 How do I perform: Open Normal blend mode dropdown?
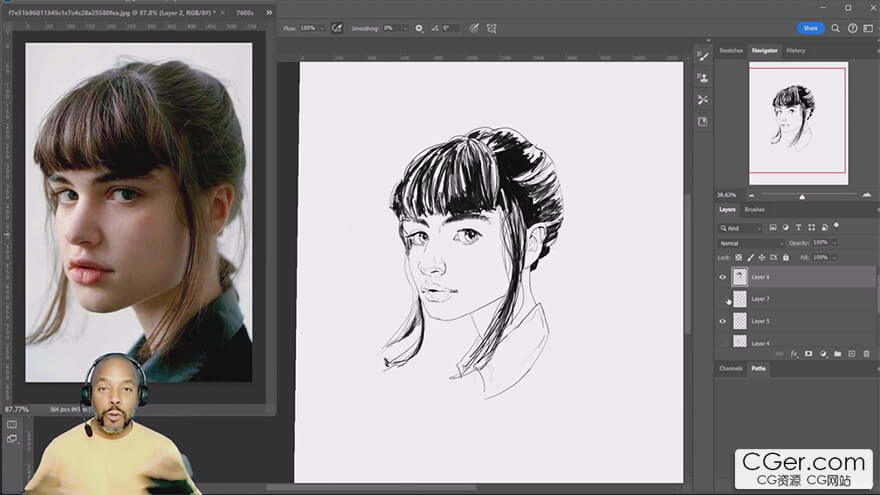point(751,243)
